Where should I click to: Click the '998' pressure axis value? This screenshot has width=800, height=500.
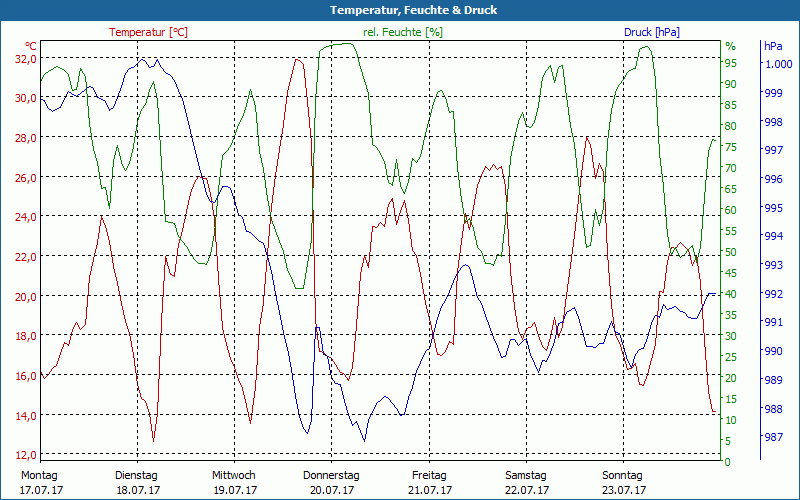[773, 121]
